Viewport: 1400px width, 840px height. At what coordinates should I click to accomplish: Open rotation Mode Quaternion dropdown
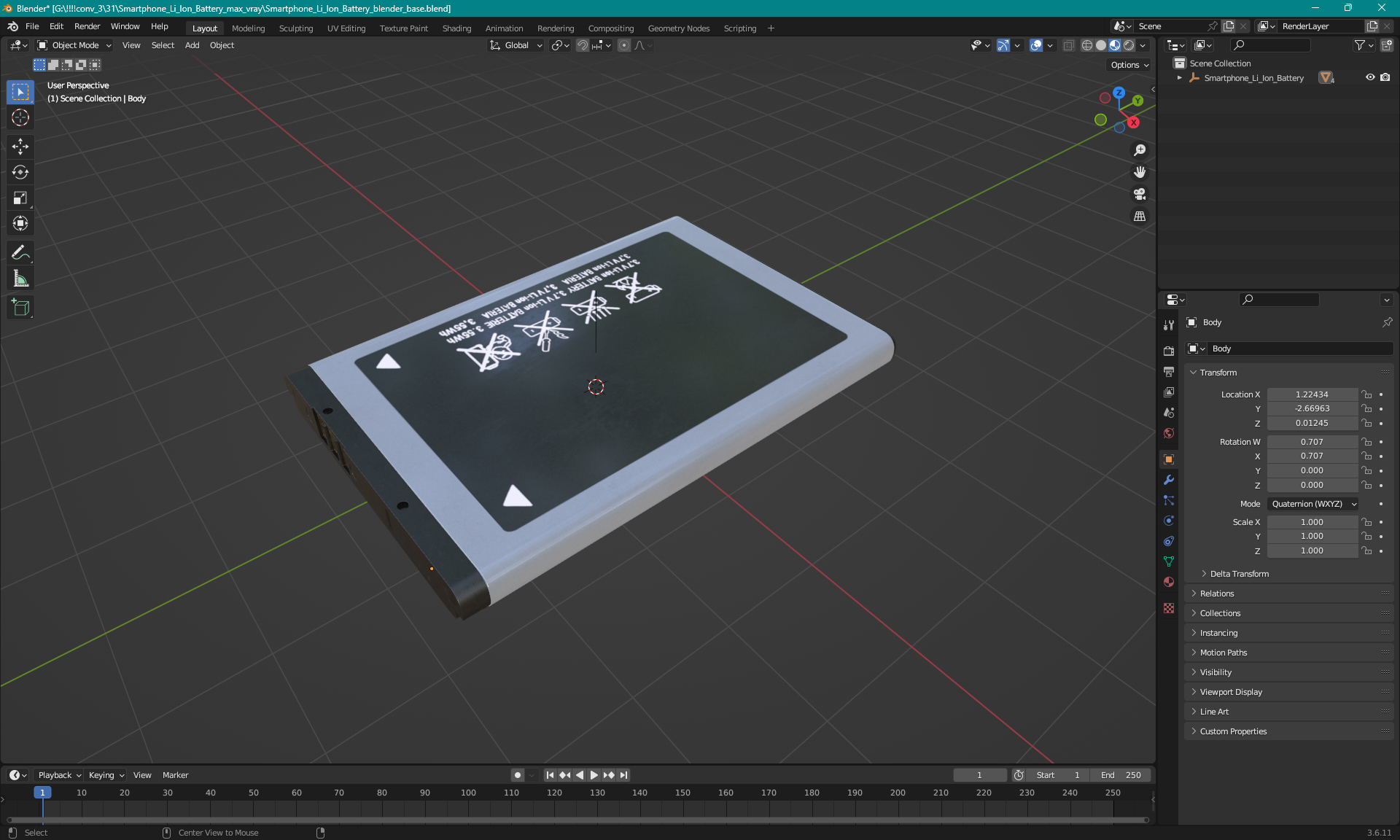(1312, 504)
